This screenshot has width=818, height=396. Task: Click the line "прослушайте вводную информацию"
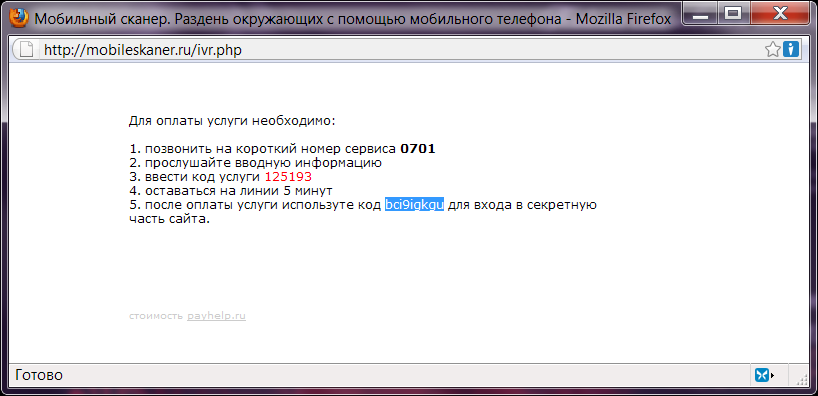click(263, 163)
